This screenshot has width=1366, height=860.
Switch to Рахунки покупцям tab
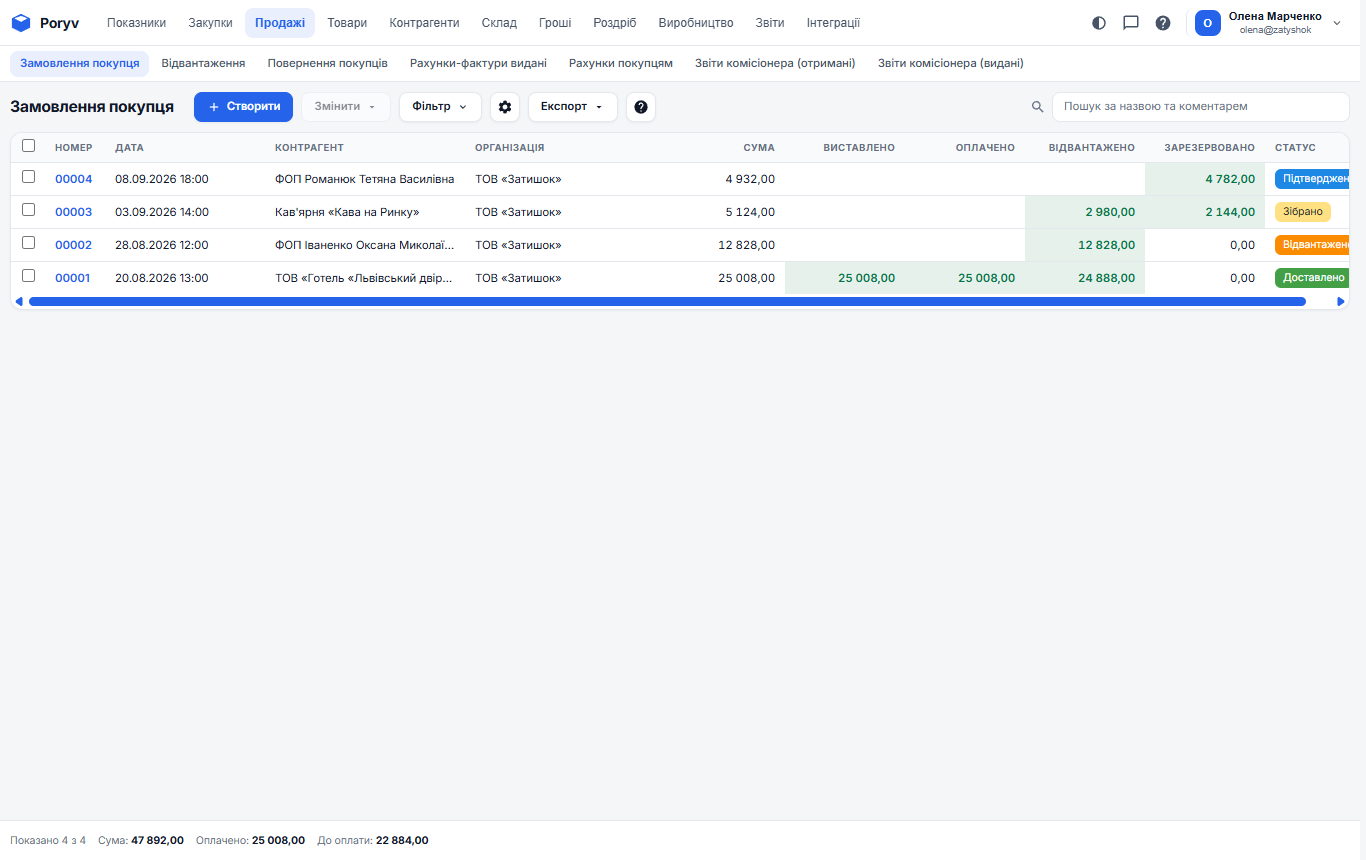[x=621, y=63]
